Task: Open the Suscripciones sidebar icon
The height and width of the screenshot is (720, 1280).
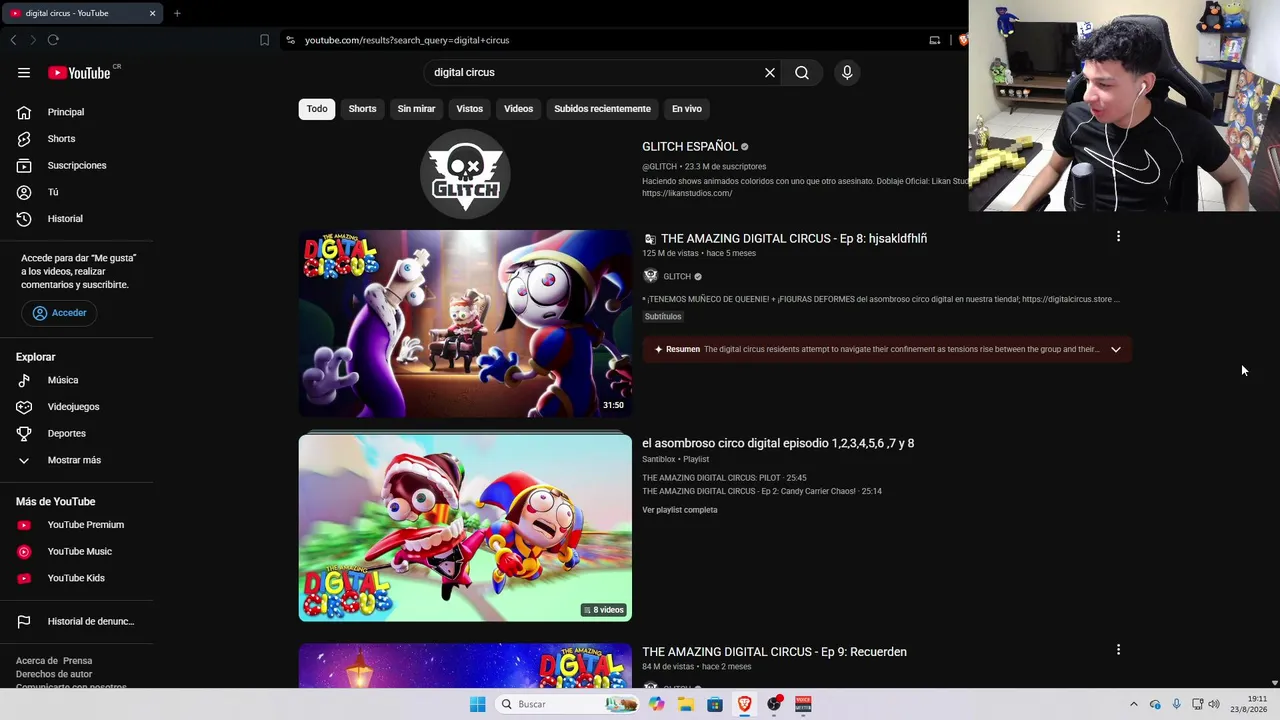Action: tap(24, 166)
